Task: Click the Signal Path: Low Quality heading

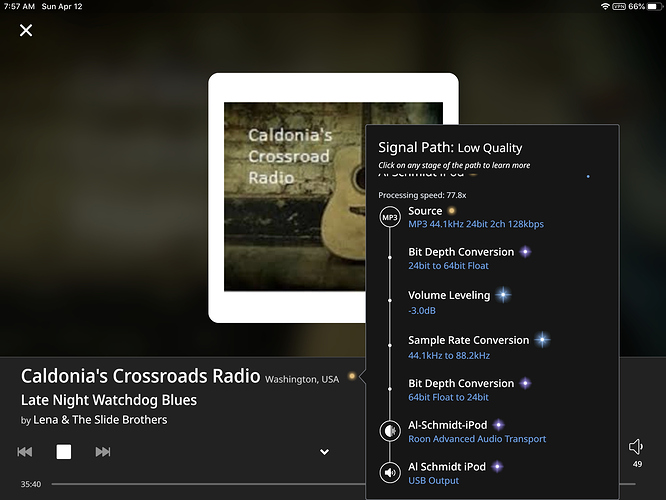Action: 450,148
